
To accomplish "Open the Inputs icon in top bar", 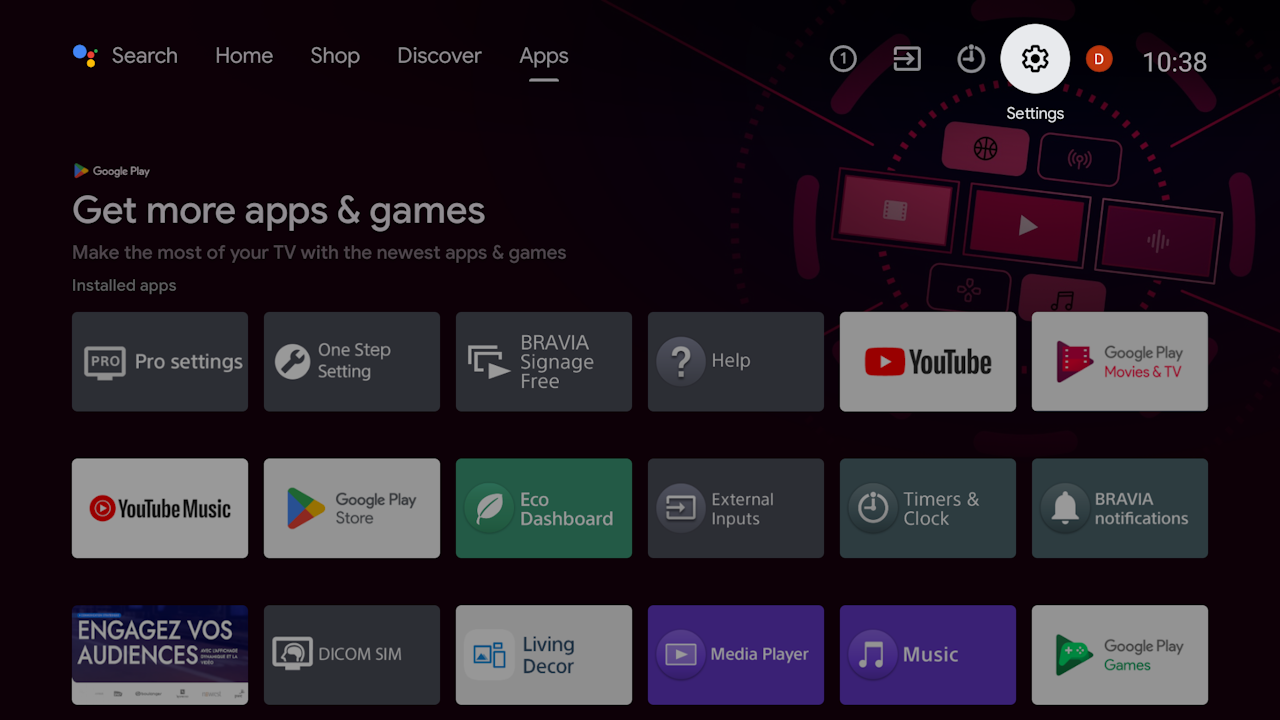I will (x=907, y=60).
